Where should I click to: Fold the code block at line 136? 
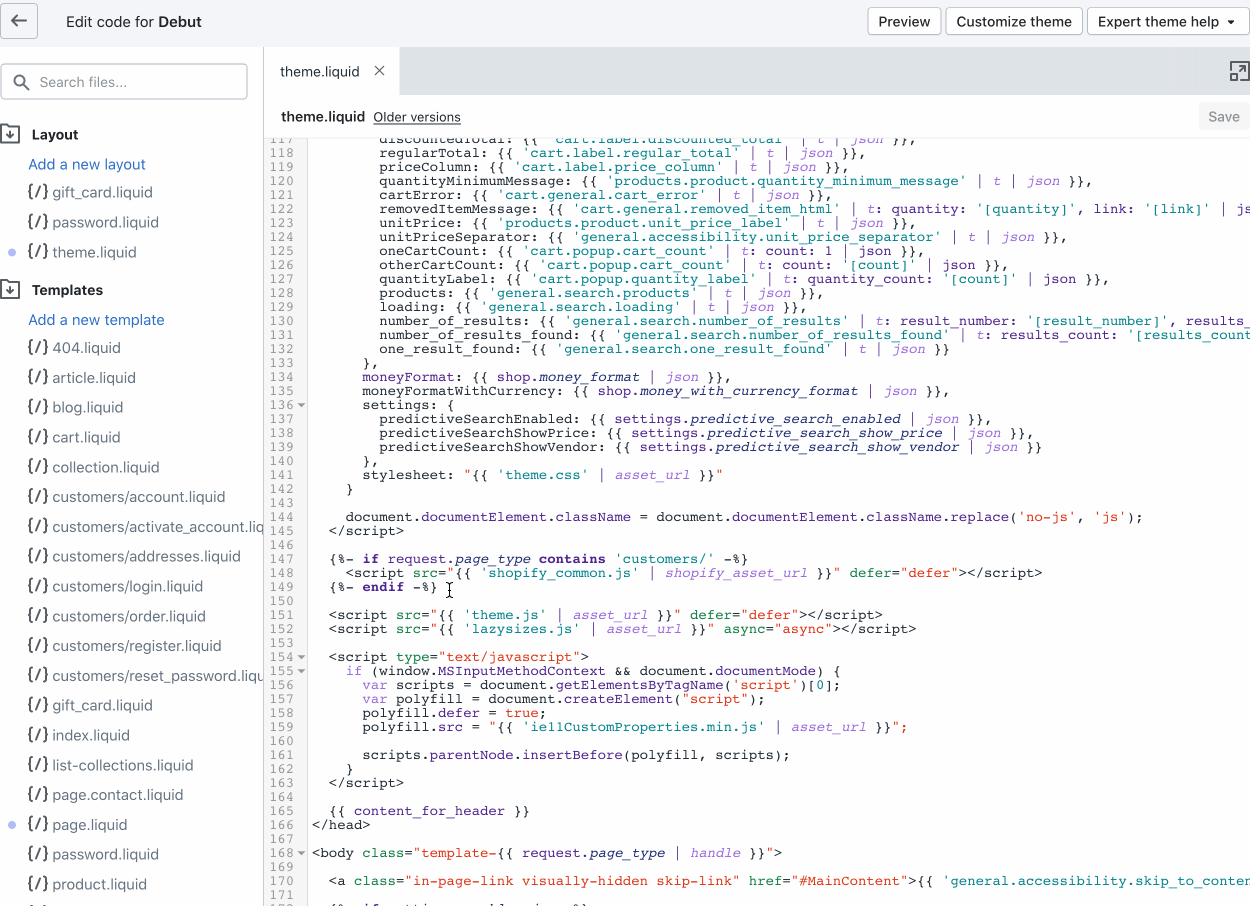click(302, 405)
